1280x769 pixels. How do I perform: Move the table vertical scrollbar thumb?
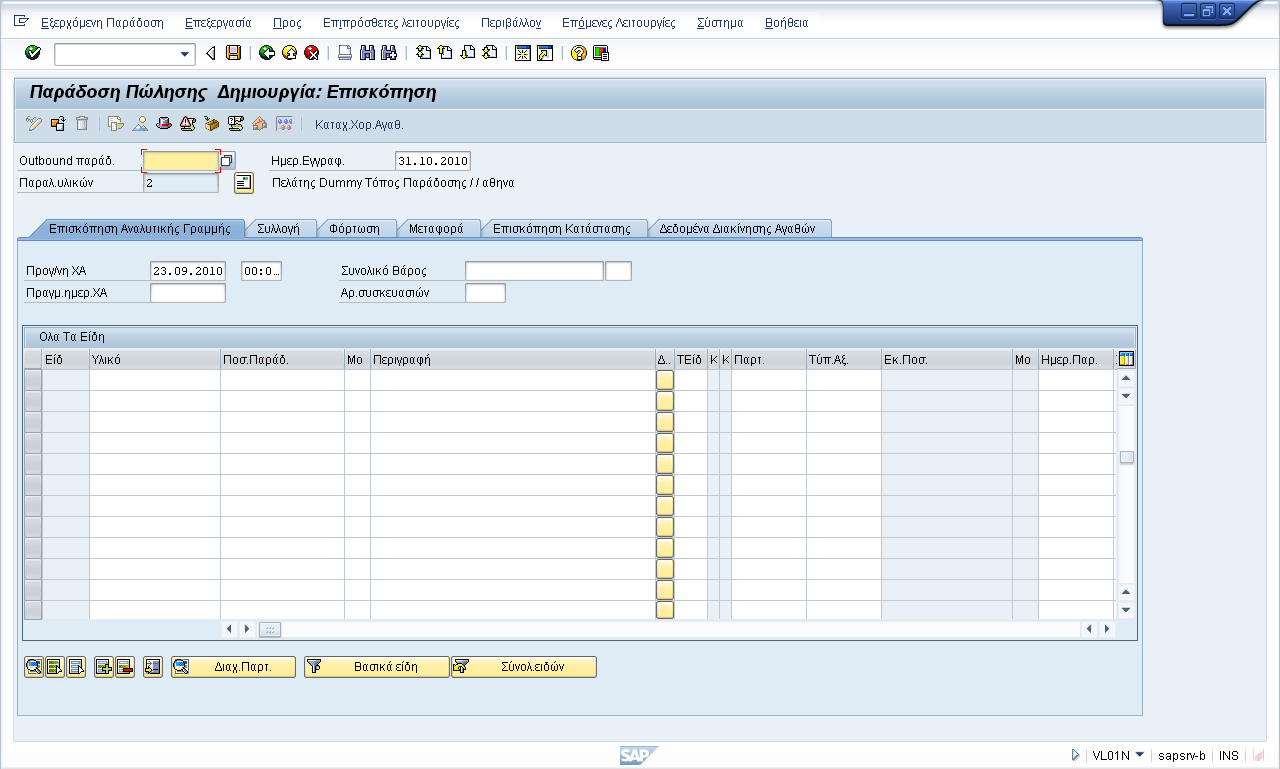coord(1126,457)
